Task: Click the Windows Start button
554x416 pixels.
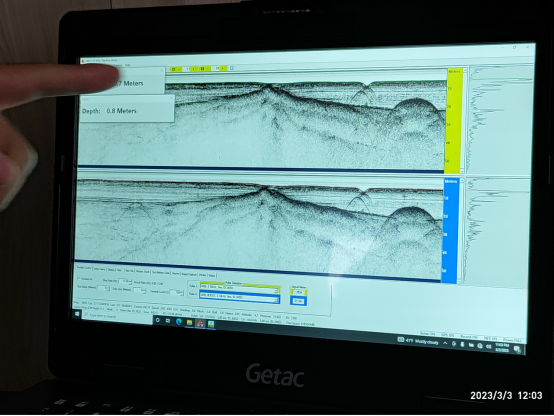Action: pos(77,314)
